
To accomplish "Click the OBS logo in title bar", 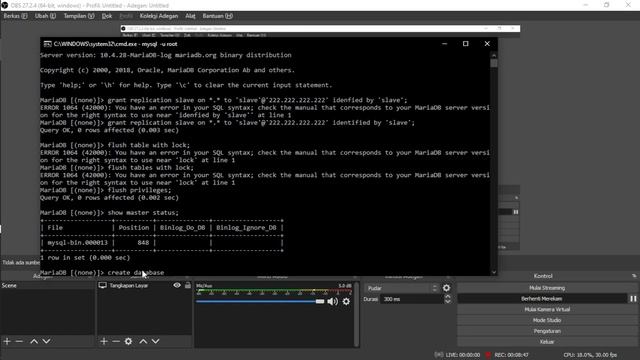I will (4, 5).
